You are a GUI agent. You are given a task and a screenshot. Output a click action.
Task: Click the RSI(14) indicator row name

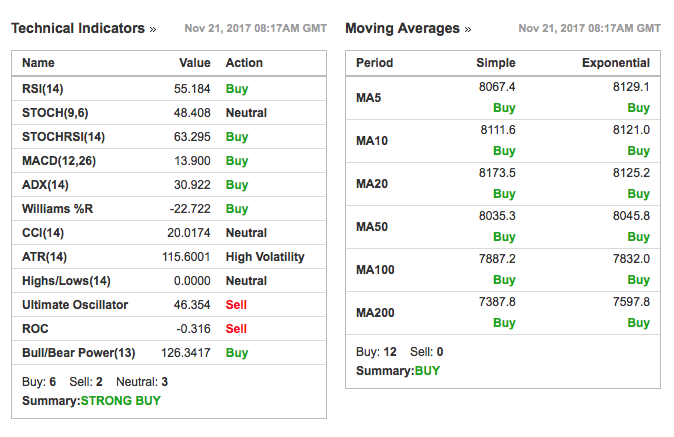point(42,89)
